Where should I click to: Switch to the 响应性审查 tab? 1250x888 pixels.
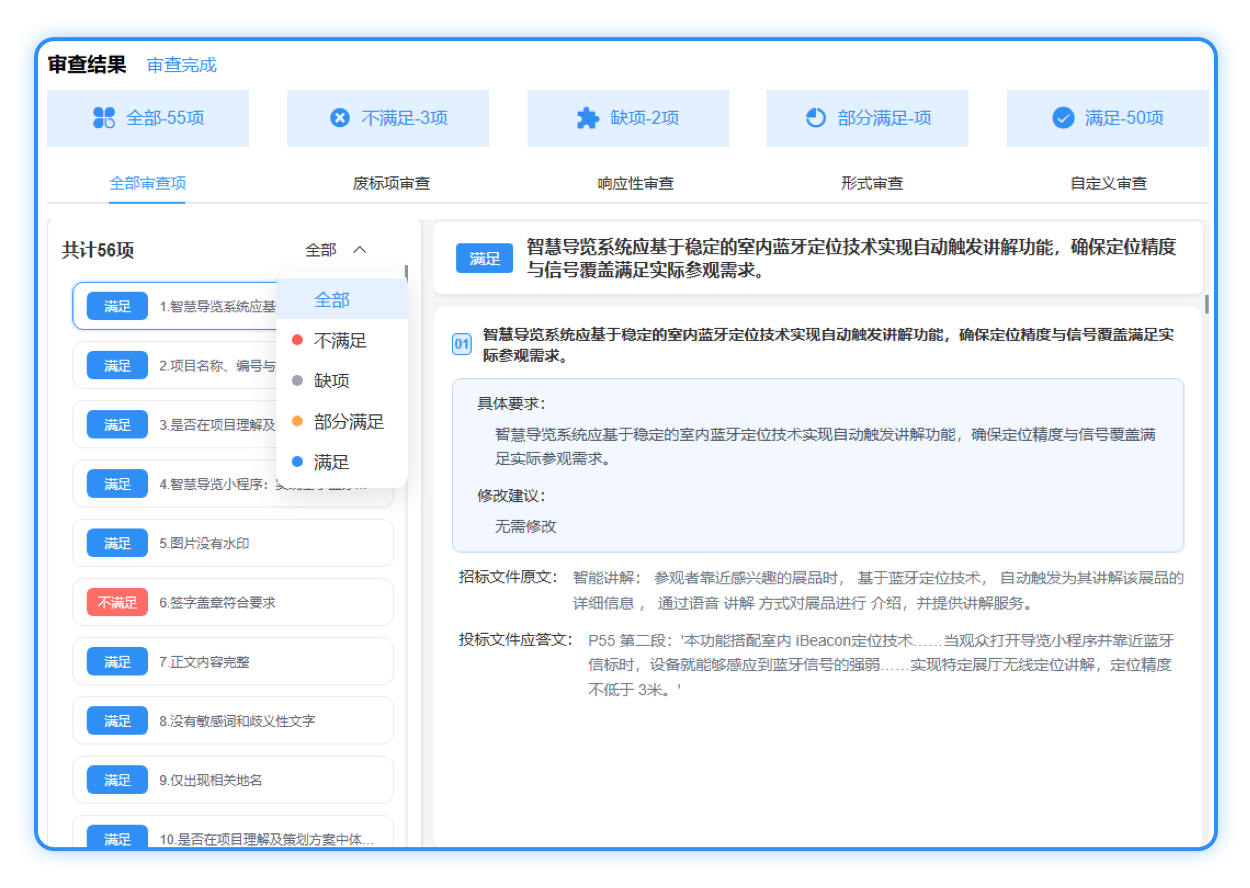[635, 184]
